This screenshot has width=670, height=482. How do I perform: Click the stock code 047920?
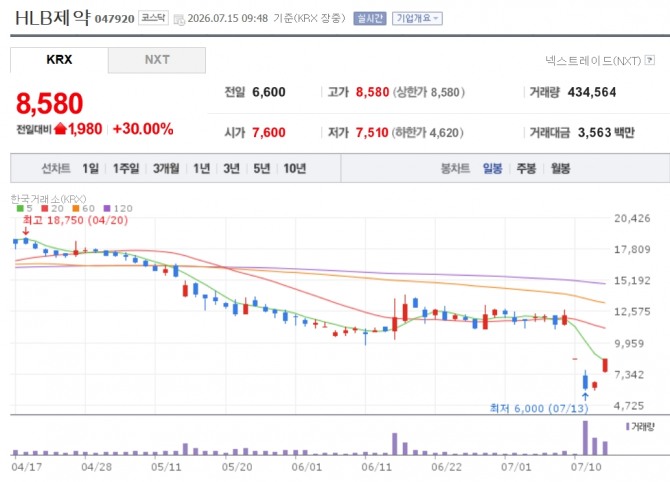pos(115,19)
